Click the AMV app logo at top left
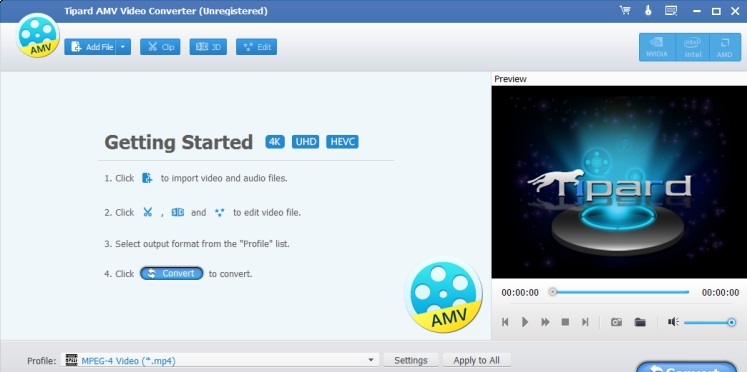Screen dimensions: 747x372 [38, 36]
